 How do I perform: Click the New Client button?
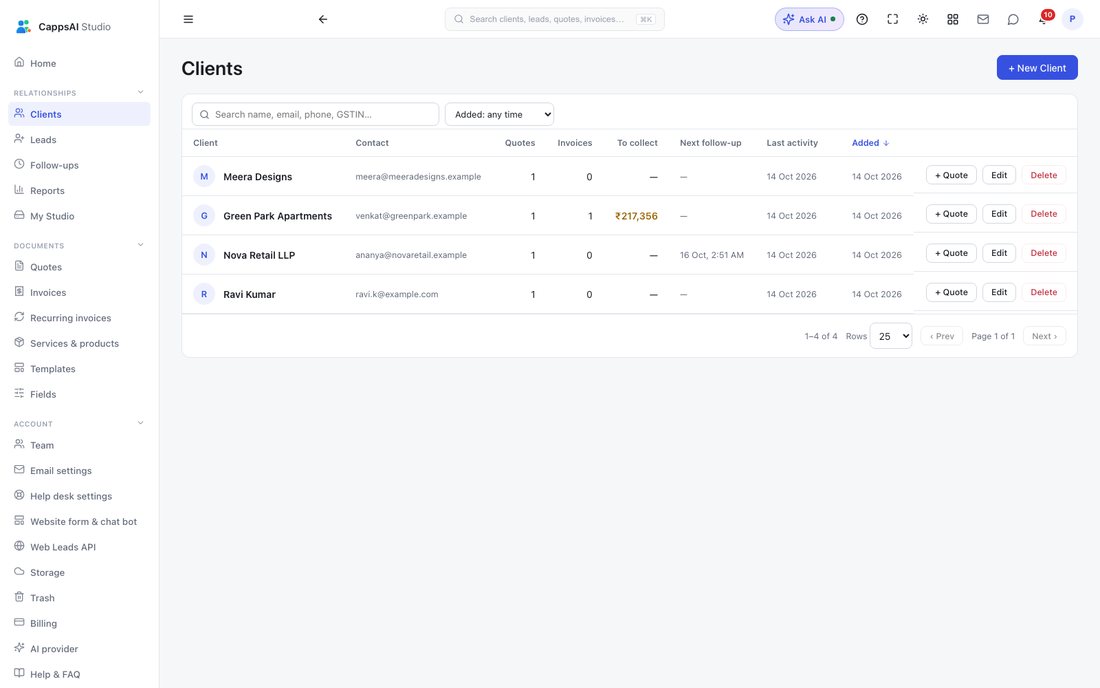coord(1037,68)
